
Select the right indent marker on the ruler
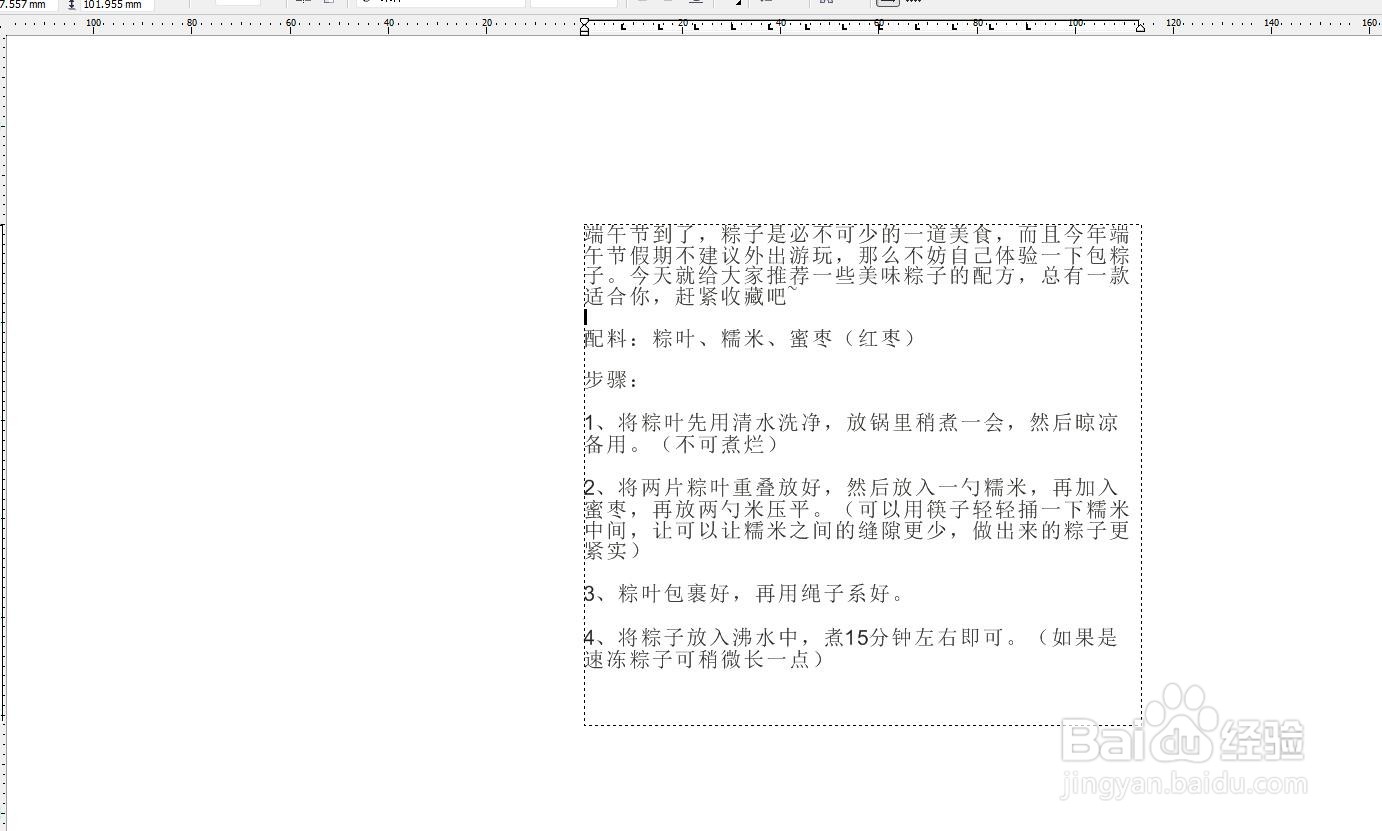[1140, 28]
